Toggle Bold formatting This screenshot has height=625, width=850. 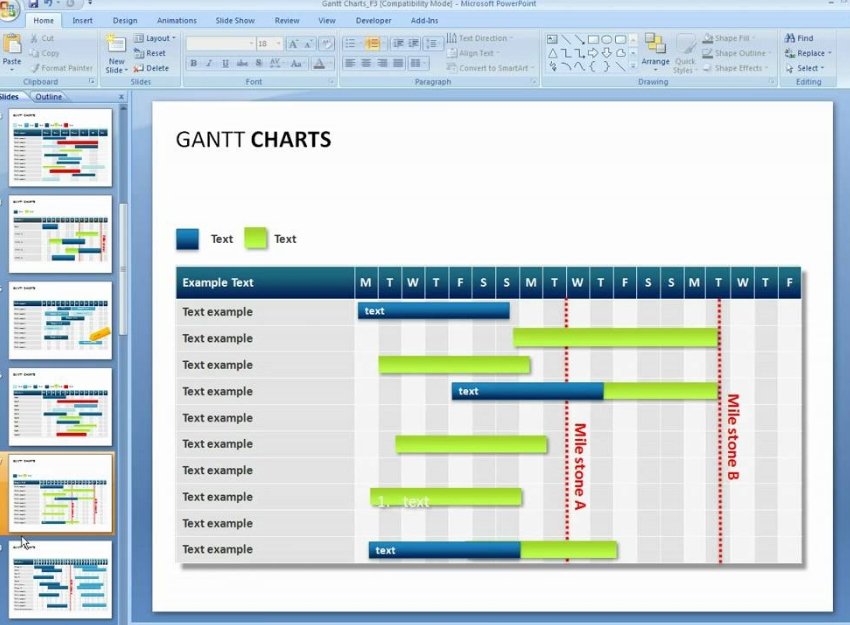pyautogui.click(x=194, y=63)
